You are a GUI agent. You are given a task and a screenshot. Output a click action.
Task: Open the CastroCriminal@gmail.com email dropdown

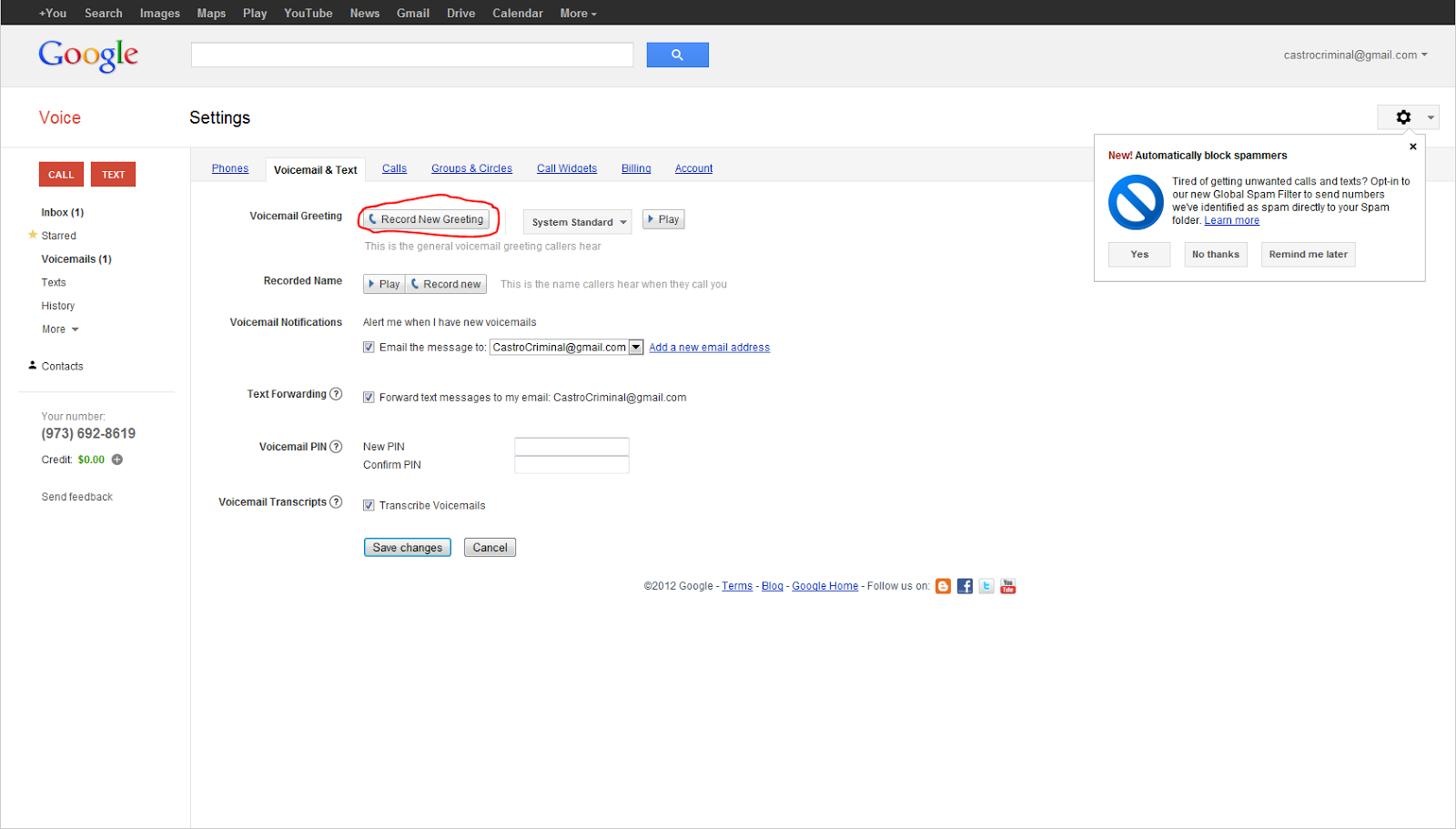pyautogui.click(x=567, y=347)
